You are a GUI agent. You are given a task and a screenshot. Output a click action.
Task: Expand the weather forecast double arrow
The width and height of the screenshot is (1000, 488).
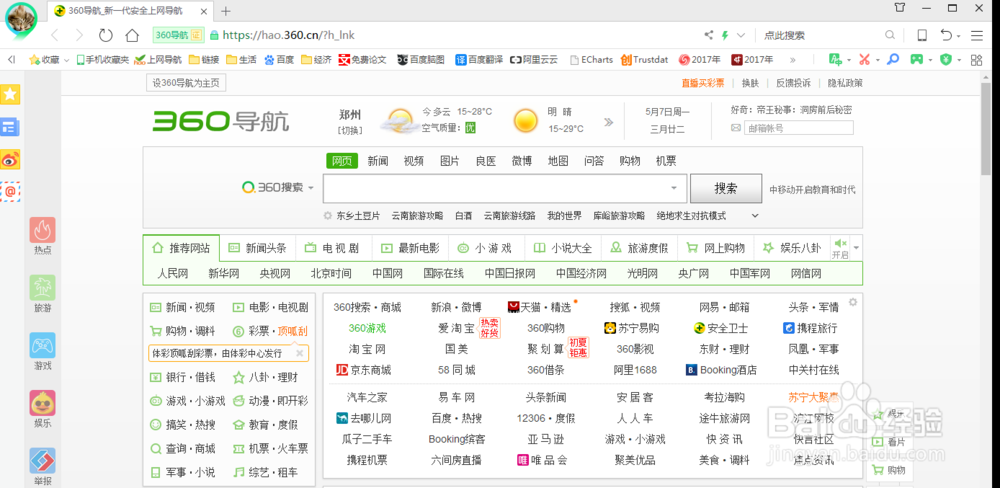coord(608,122)
